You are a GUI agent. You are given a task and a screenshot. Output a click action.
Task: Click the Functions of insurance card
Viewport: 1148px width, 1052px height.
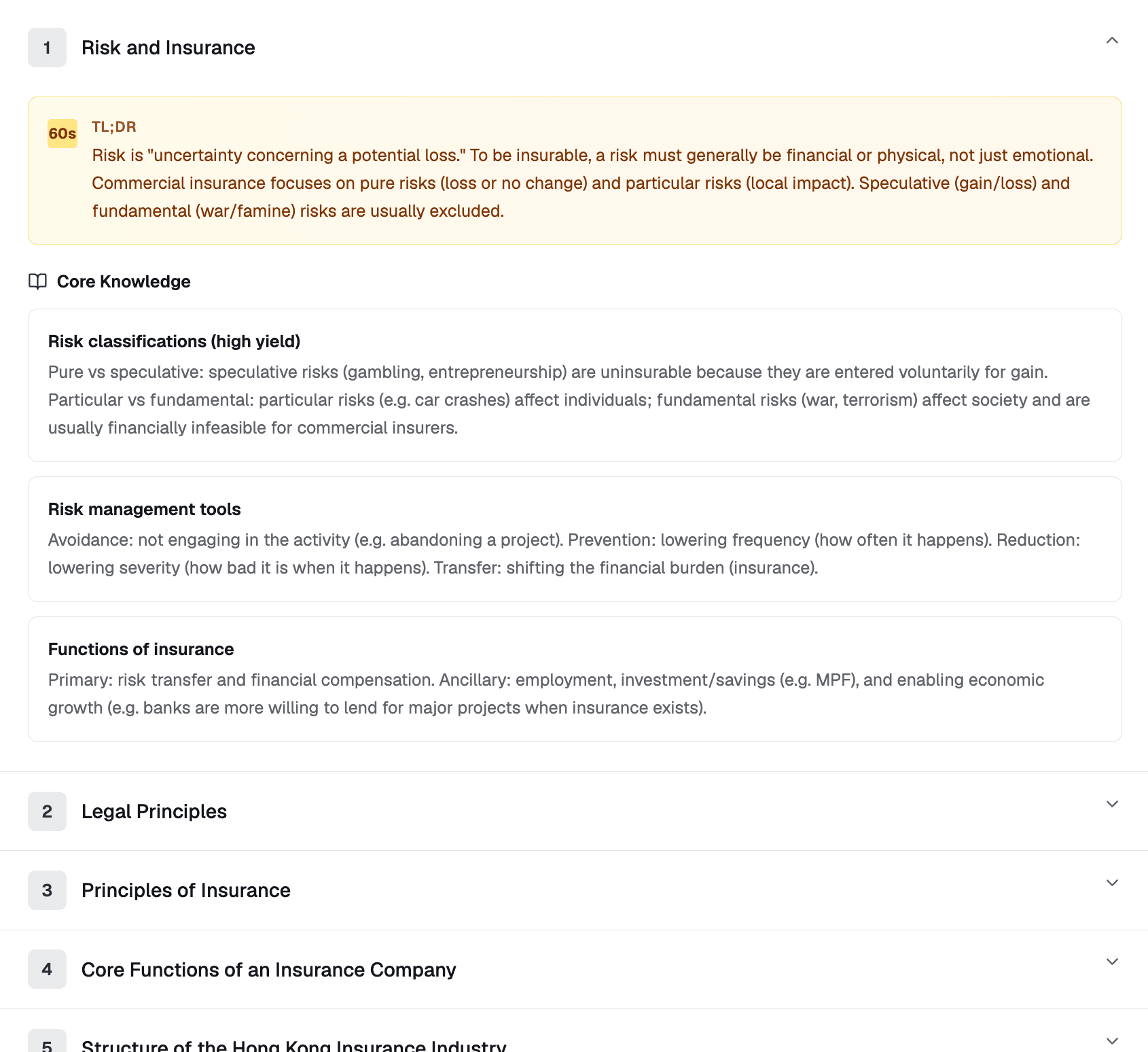575,679
